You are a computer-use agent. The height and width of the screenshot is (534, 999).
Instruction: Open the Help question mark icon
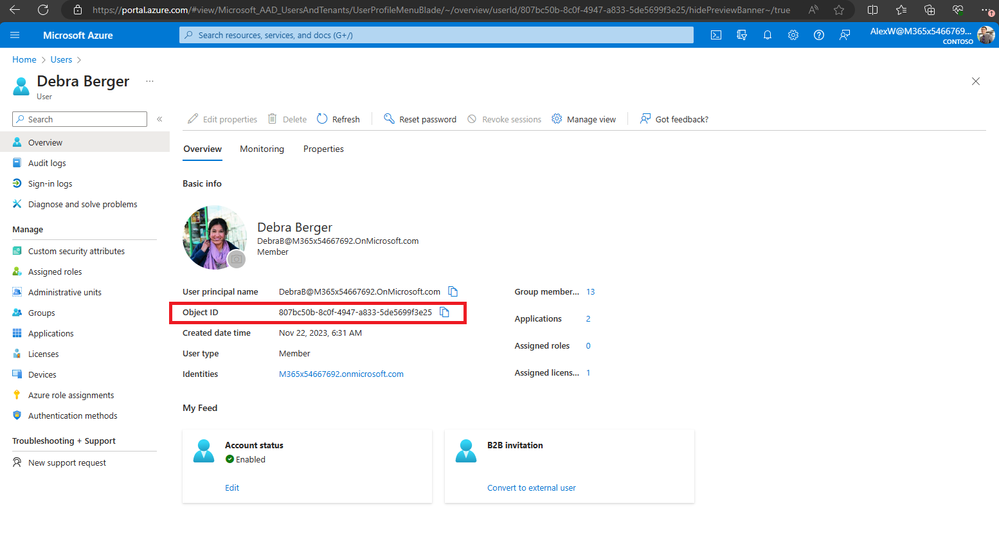click(819, 35)
